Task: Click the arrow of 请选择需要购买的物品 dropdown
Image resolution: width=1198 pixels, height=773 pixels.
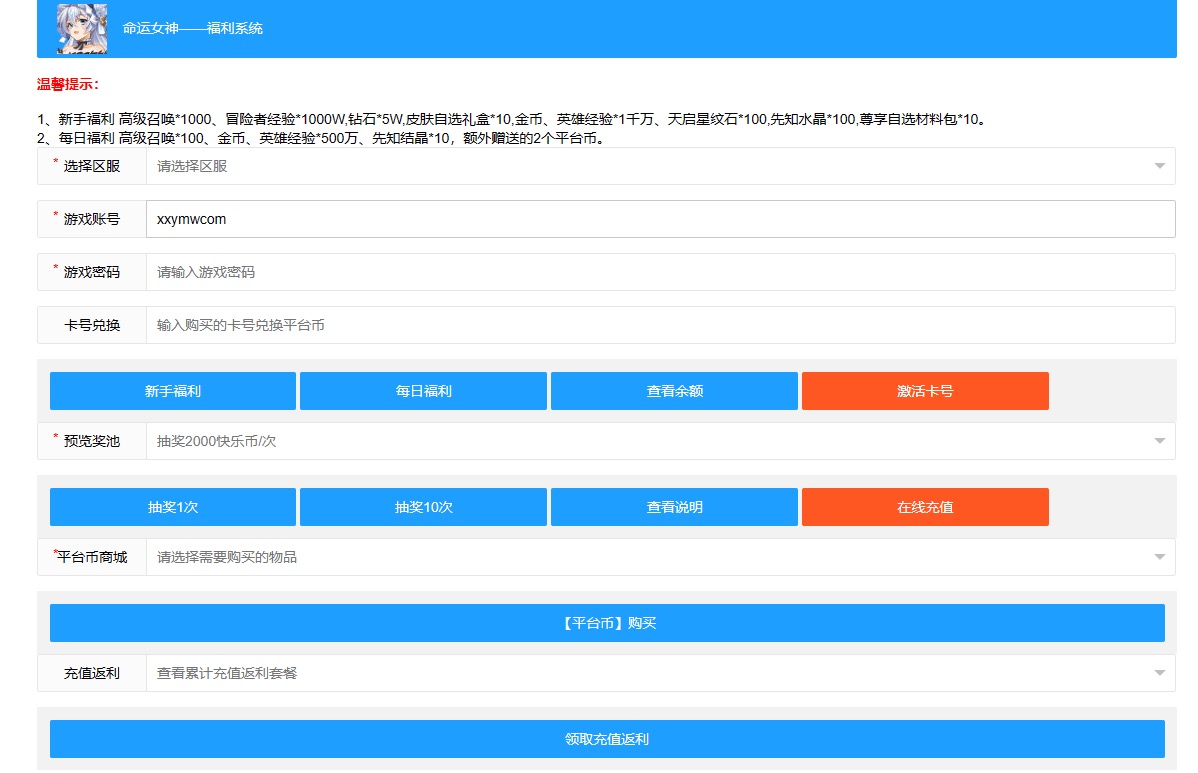Action: pyautogui.click(x=1159, y=557)
